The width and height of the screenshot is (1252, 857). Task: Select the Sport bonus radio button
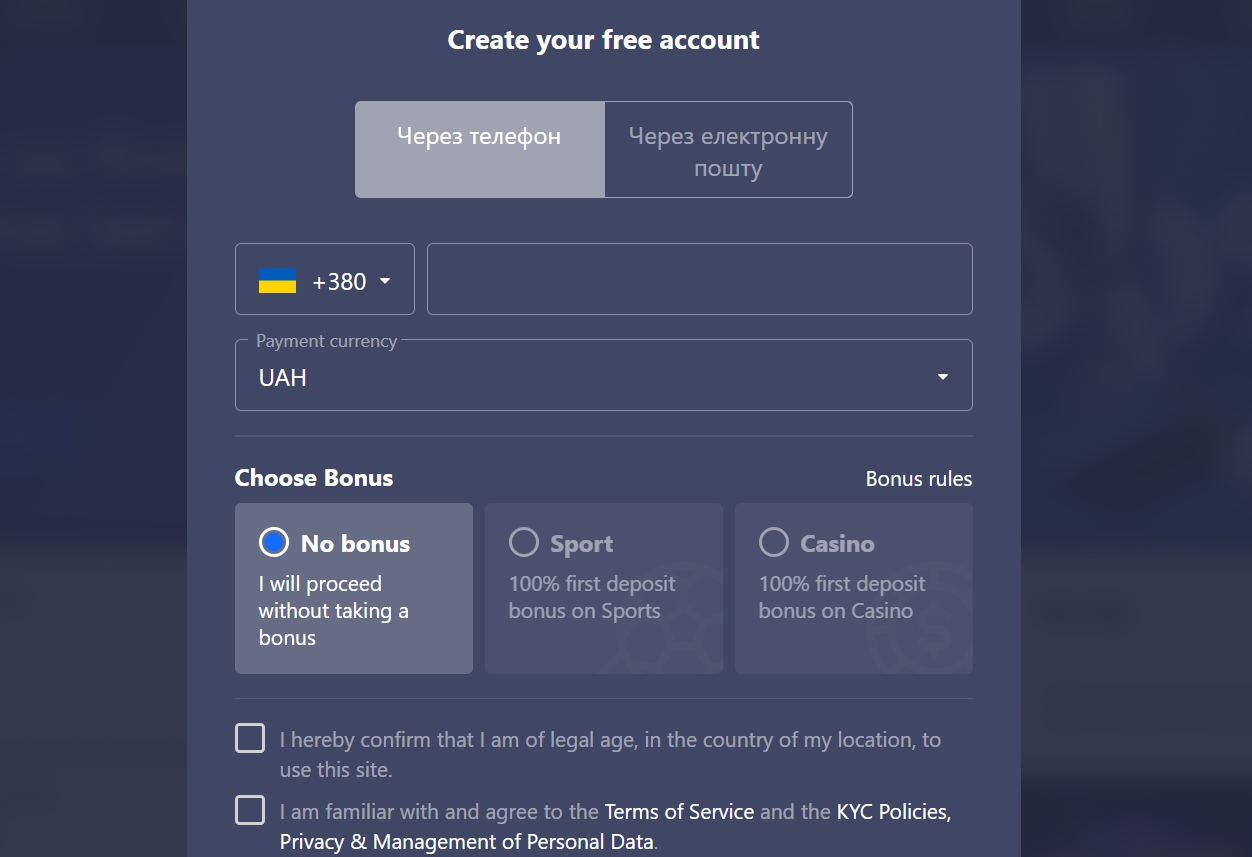click(x=523, y=541)
